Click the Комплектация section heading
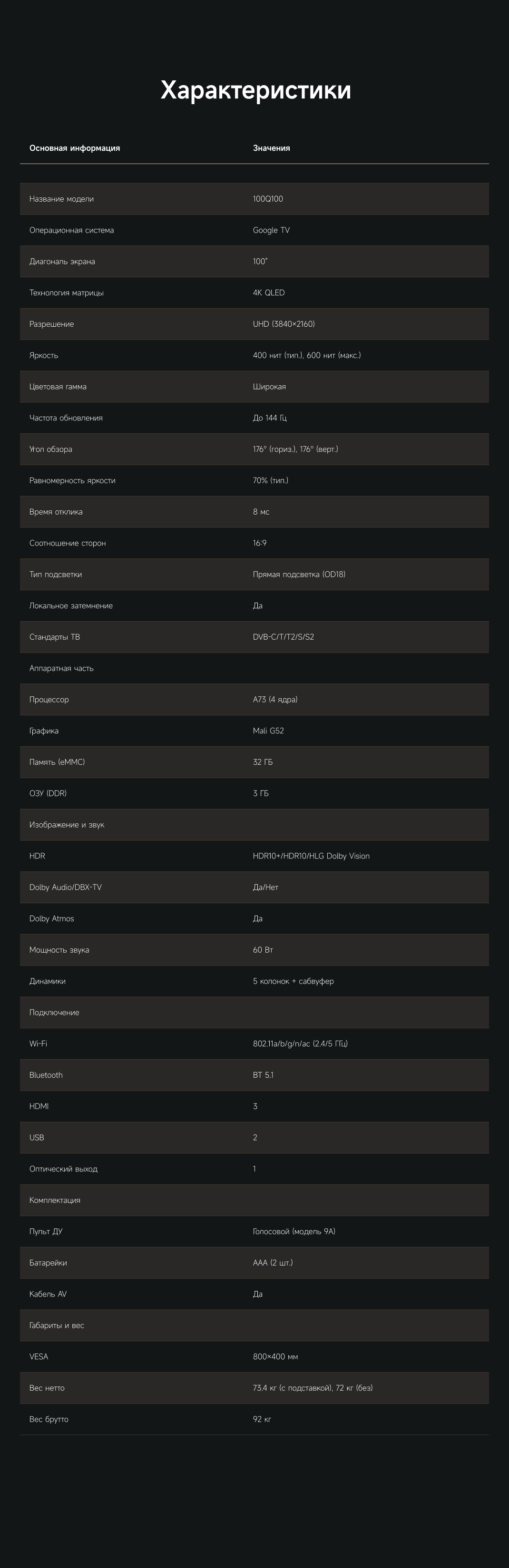509x1568 pixels. [55, 1200]
